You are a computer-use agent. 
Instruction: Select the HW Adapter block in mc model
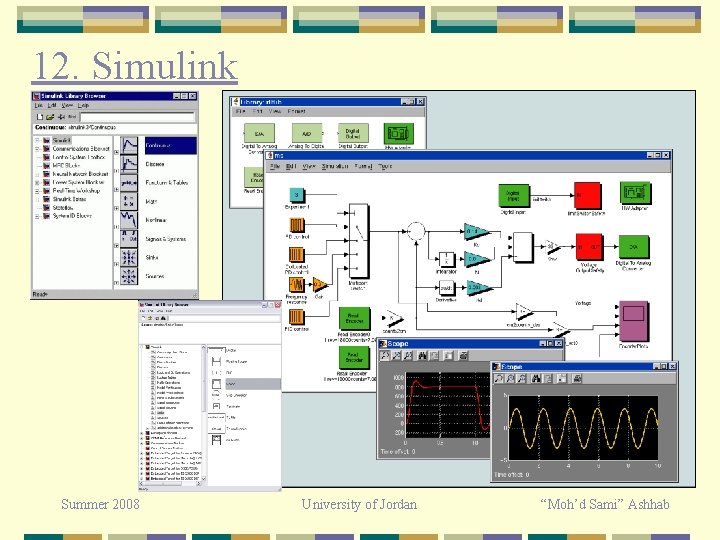click(635, 192)
